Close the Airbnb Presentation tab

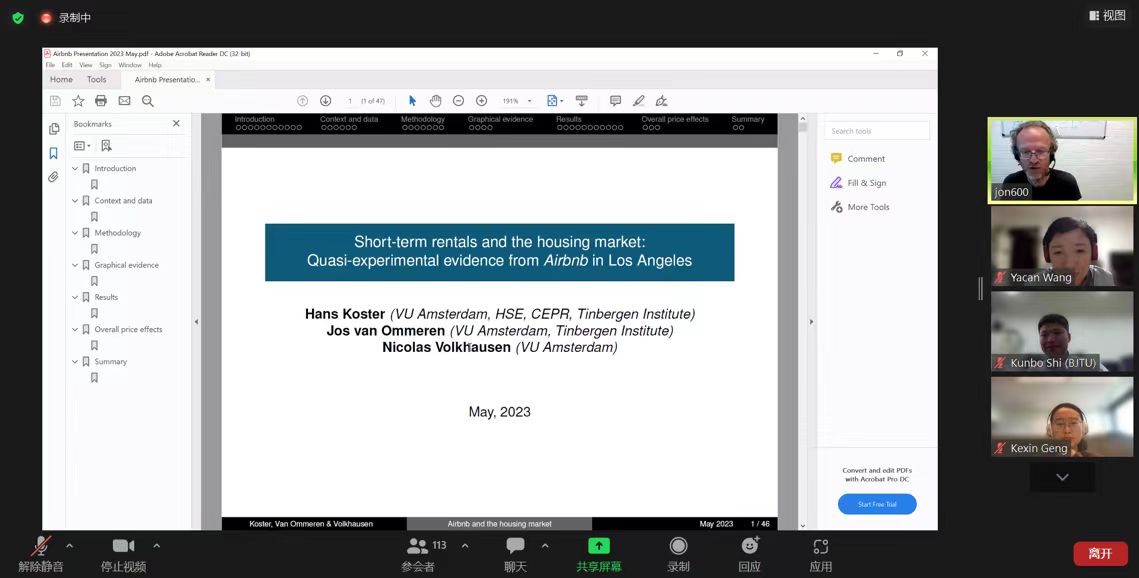208,80
